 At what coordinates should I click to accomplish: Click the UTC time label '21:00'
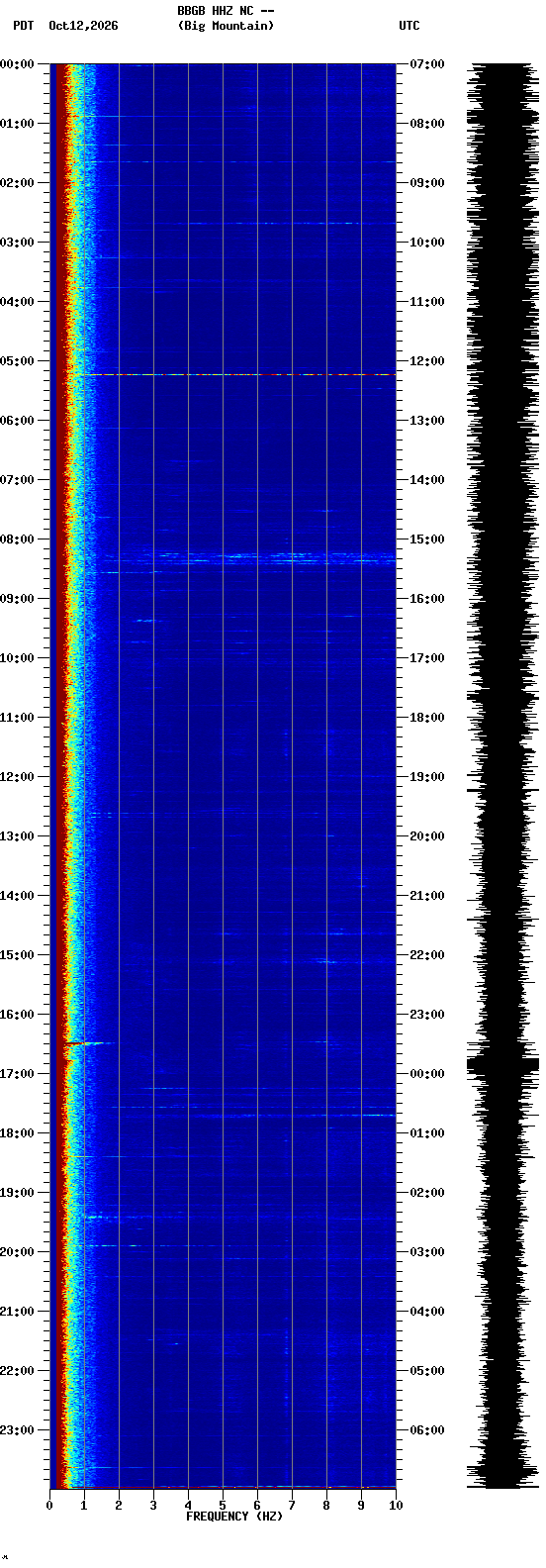point(427,896)
